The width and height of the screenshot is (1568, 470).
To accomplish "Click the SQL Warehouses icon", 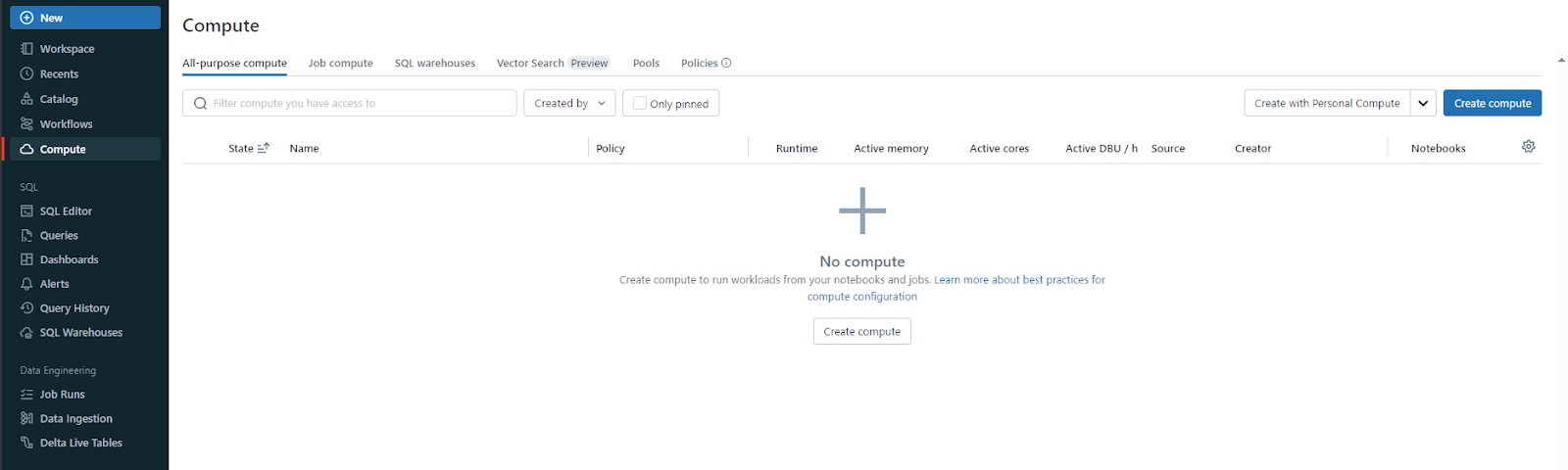I will click(x=26, y=332).
